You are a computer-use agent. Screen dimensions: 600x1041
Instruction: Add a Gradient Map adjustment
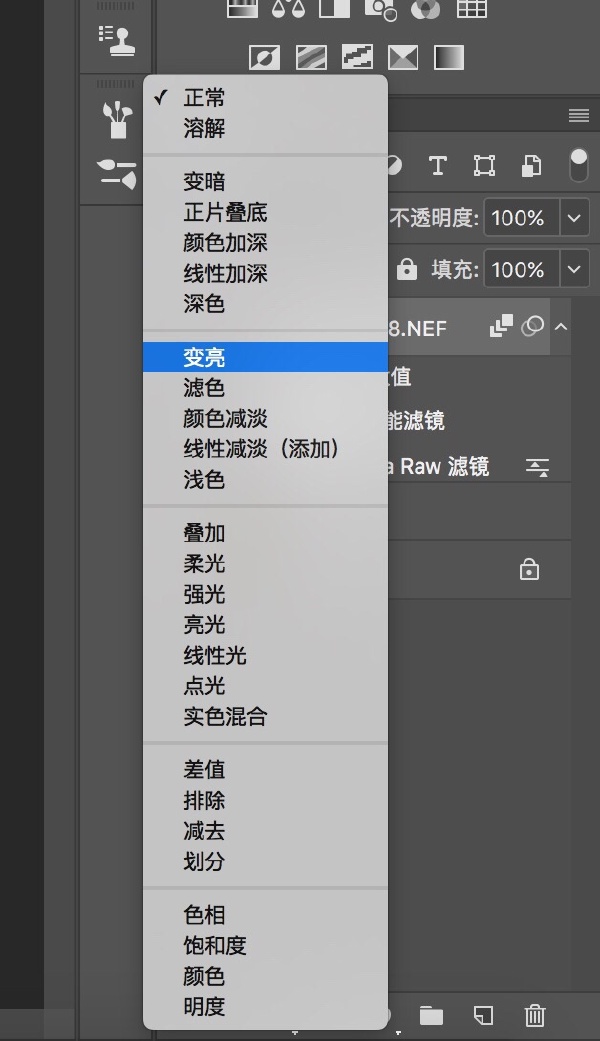(x=449, y=57)
